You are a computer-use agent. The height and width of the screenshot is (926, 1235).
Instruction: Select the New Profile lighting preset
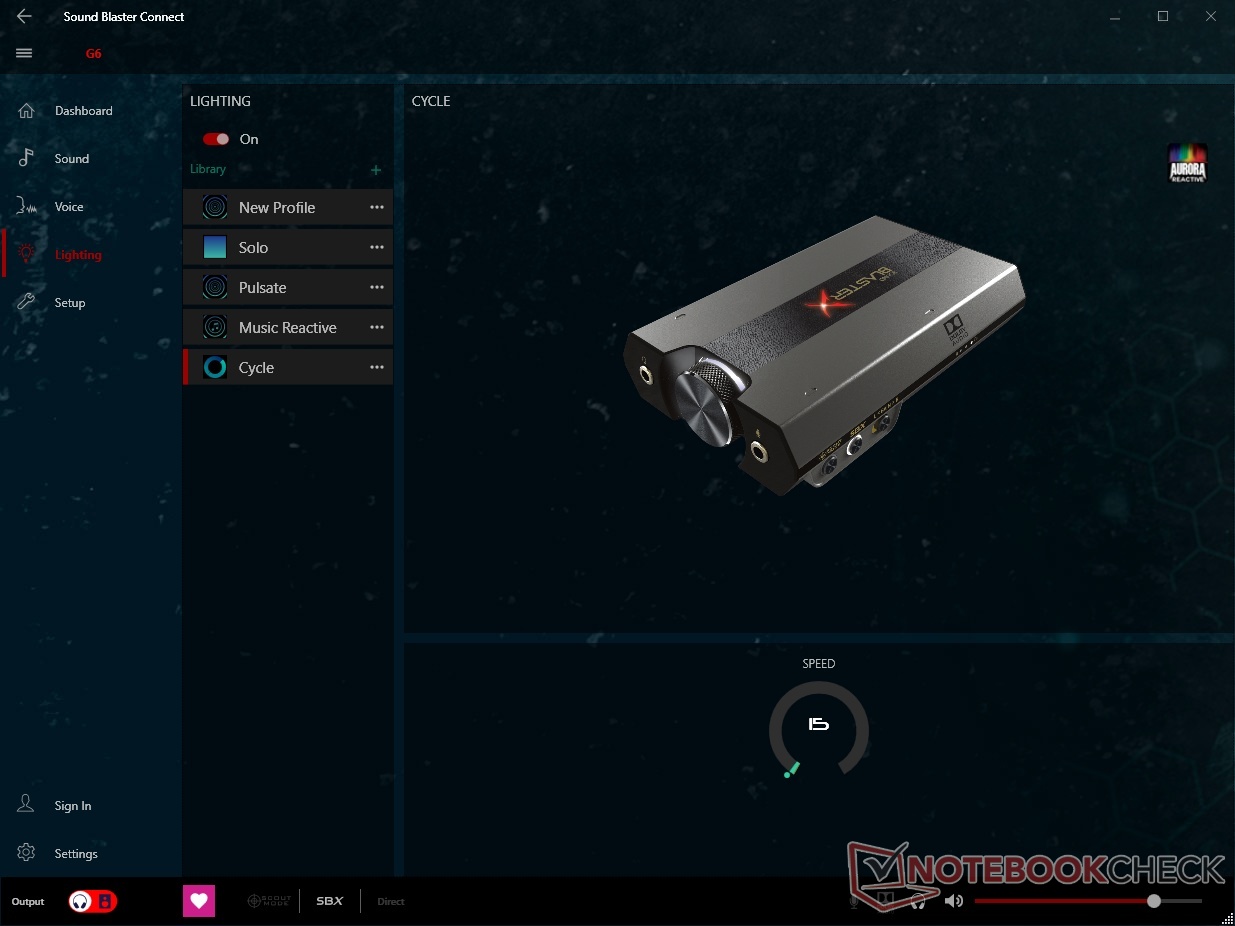point(288,207)
